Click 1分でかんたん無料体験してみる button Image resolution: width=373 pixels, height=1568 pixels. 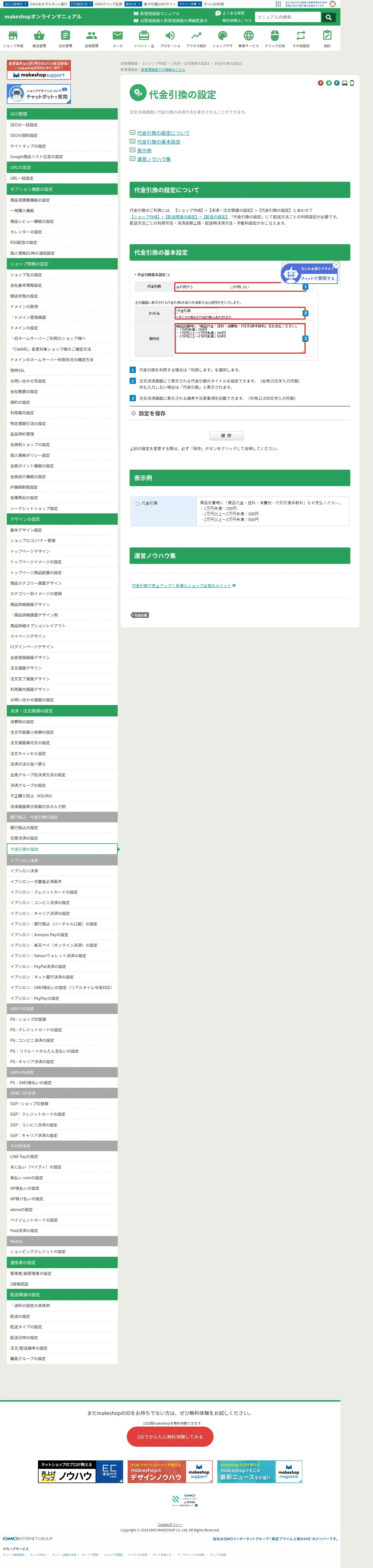170,1437
